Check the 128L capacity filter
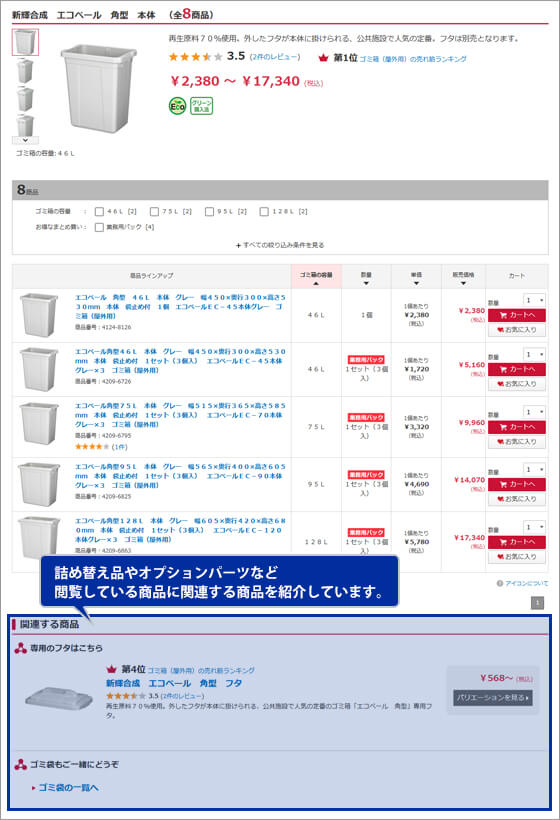The height and width of the screenshot is (820, 560). 264,211
